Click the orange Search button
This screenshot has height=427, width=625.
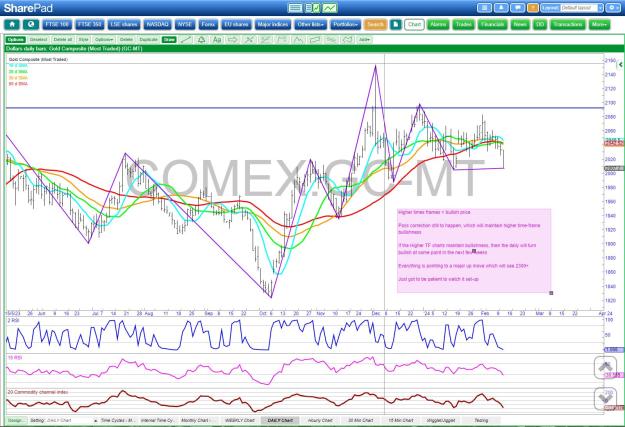375,25
